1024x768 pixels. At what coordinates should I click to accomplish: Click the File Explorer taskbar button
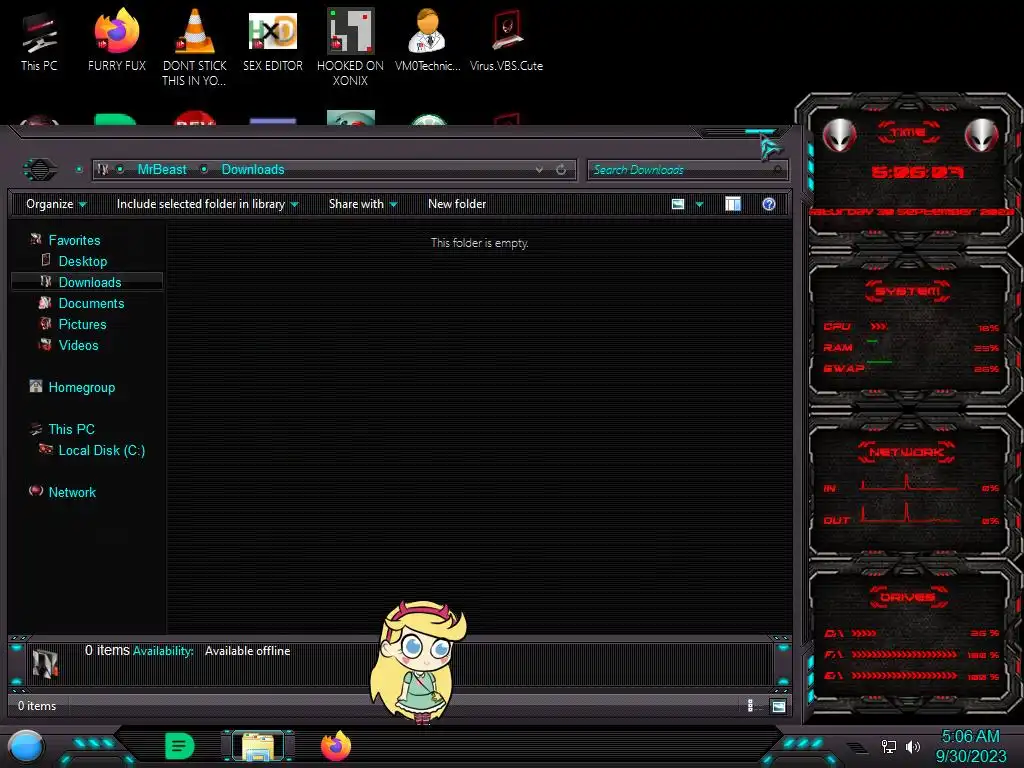pyautogui.click(x=258, y=746)
